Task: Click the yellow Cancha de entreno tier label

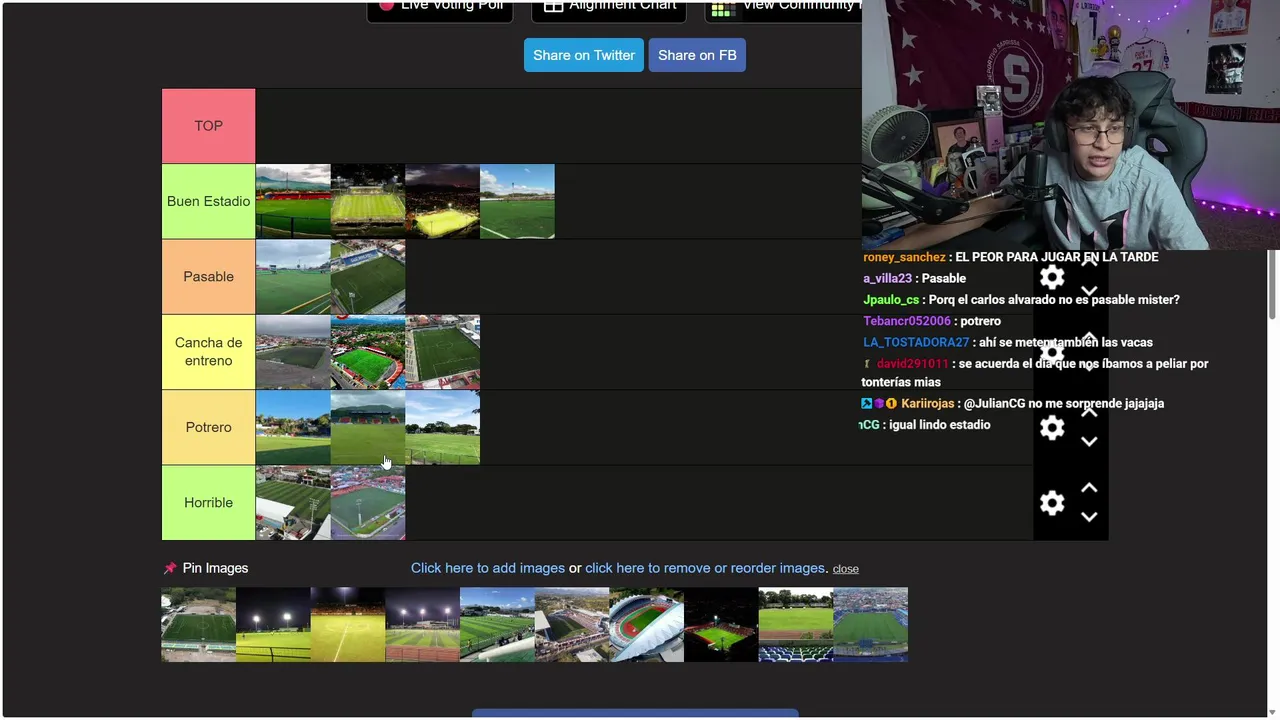Action: point(208,352)
